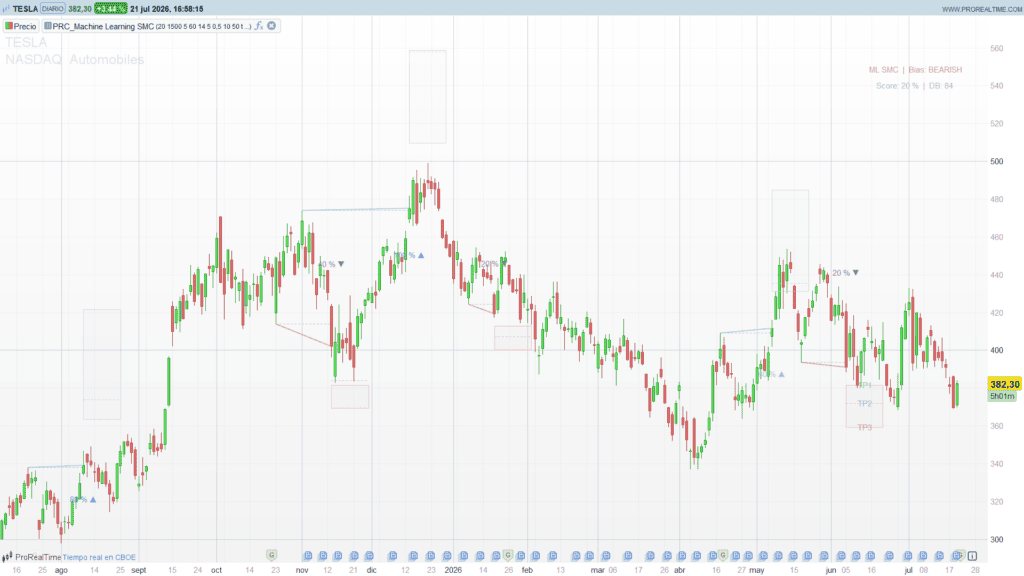This screenshot has height=576, width=1024.
Task: Open the fx indicator settings icon
Action: tap(259, 26)
